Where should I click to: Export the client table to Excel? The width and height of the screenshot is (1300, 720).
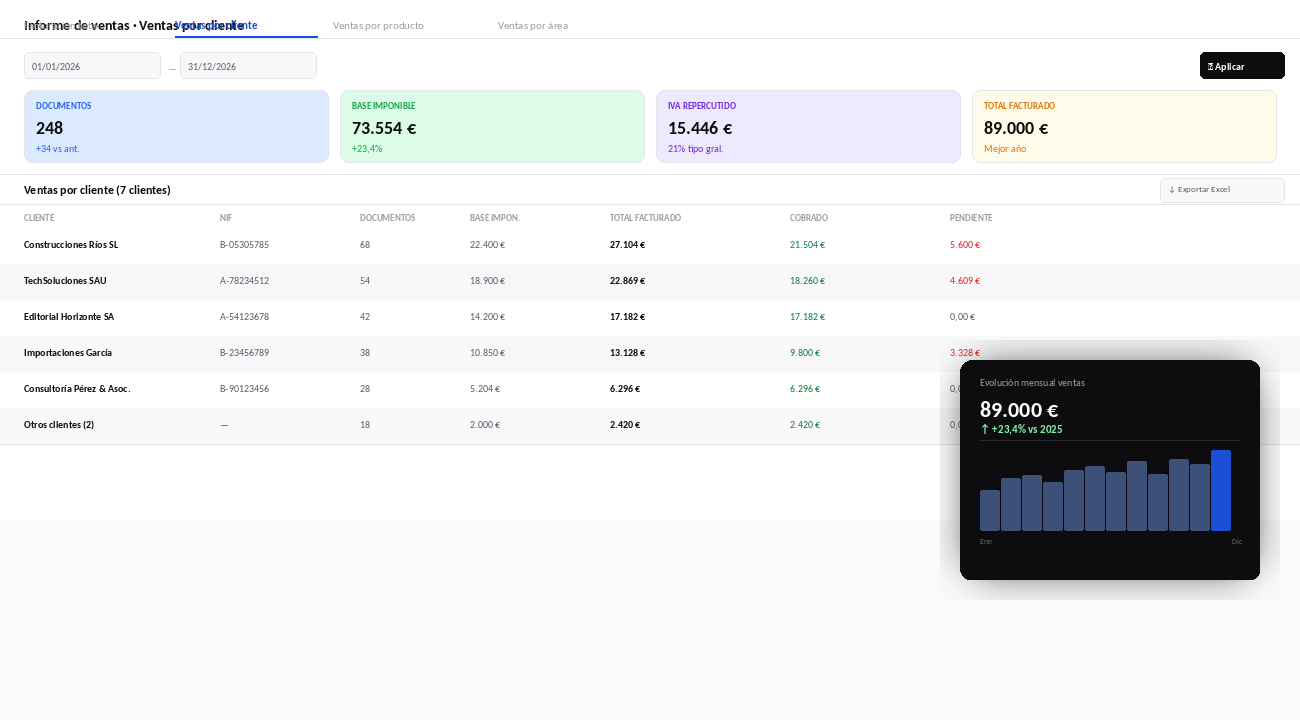1222,190
